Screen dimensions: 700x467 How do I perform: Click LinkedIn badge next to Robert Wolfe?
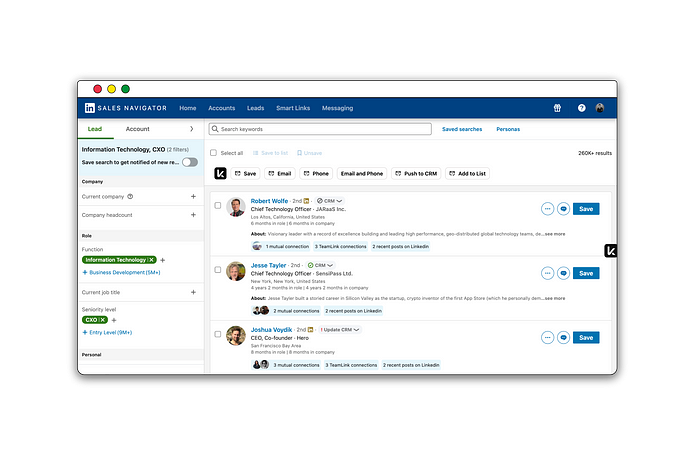[306, 201]
